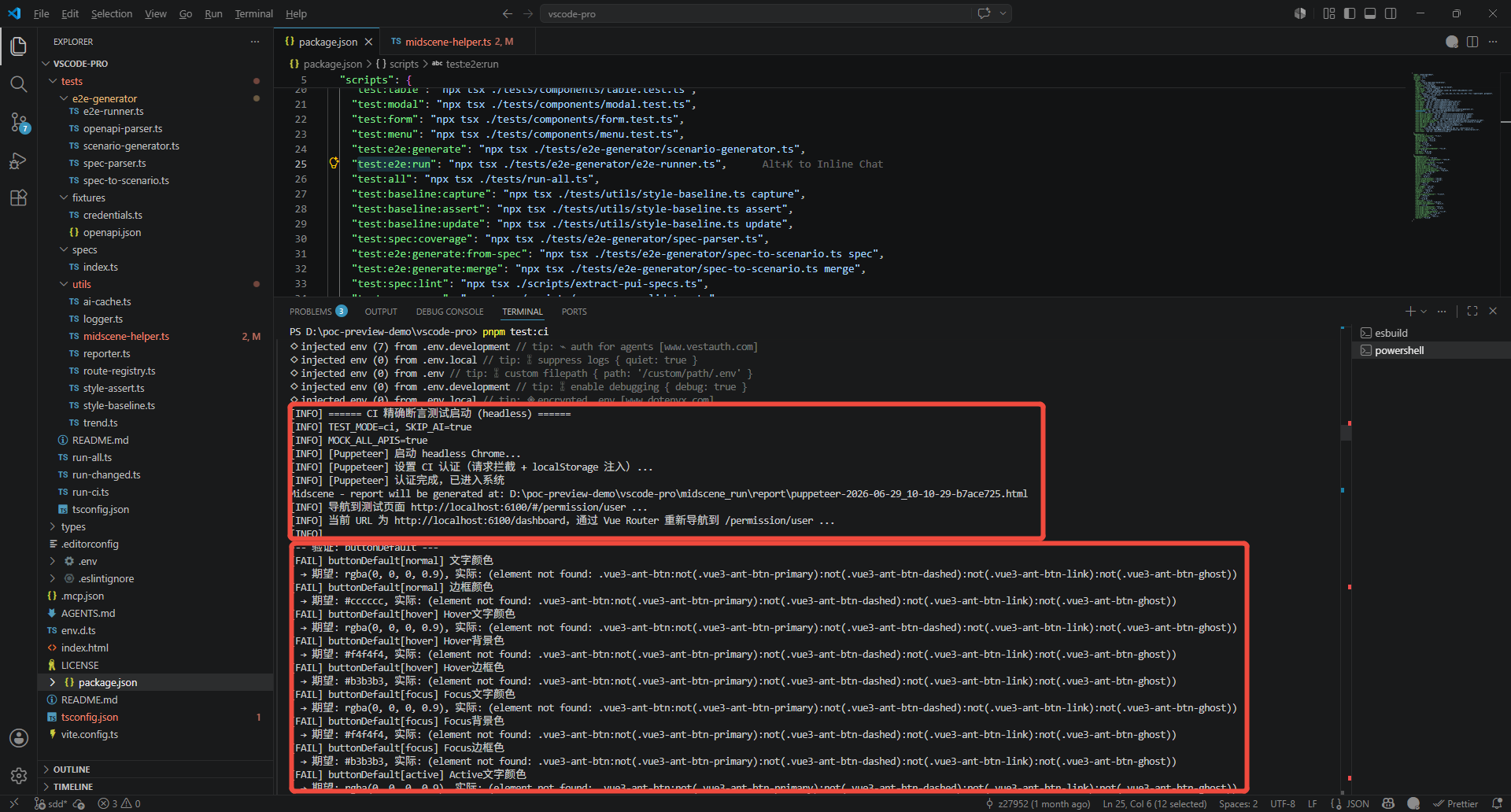Image resolution: width=1511 pixels, height=812 pixels.
Task: Click the editor minimap
Action: (x=1453, y=146)
